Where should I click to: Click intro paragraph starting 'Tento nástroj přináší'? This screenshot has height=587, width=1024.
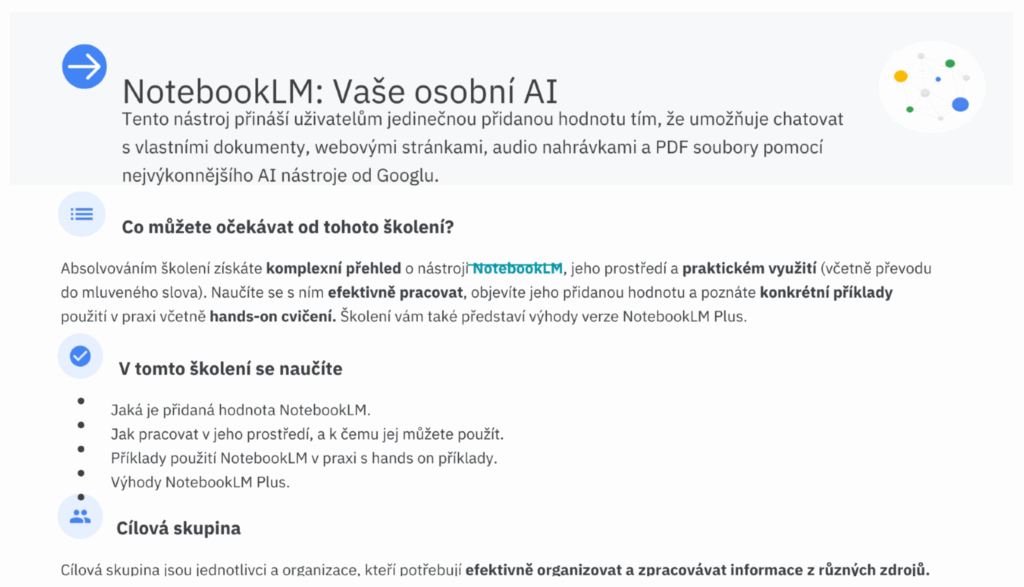tap(482, 148)
